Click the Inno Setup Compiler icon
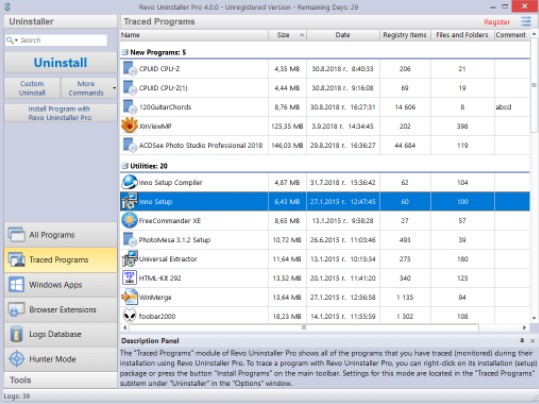 pyautogui.click(x=129, y=182)
